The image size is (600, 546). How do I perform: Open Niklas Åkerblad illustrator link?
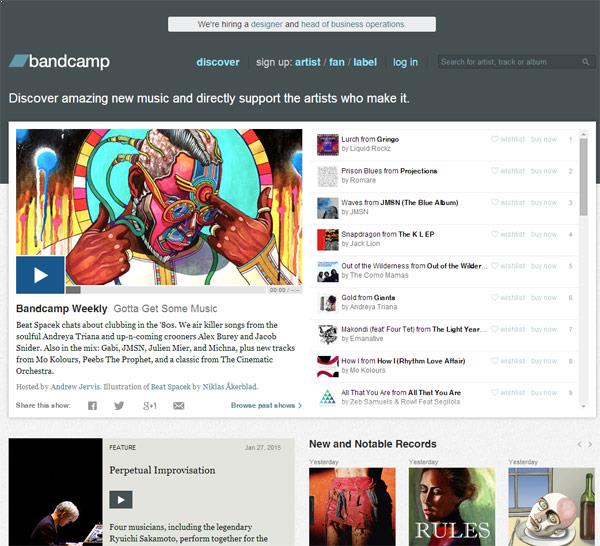pyautogui.click(x=230, y=386)
